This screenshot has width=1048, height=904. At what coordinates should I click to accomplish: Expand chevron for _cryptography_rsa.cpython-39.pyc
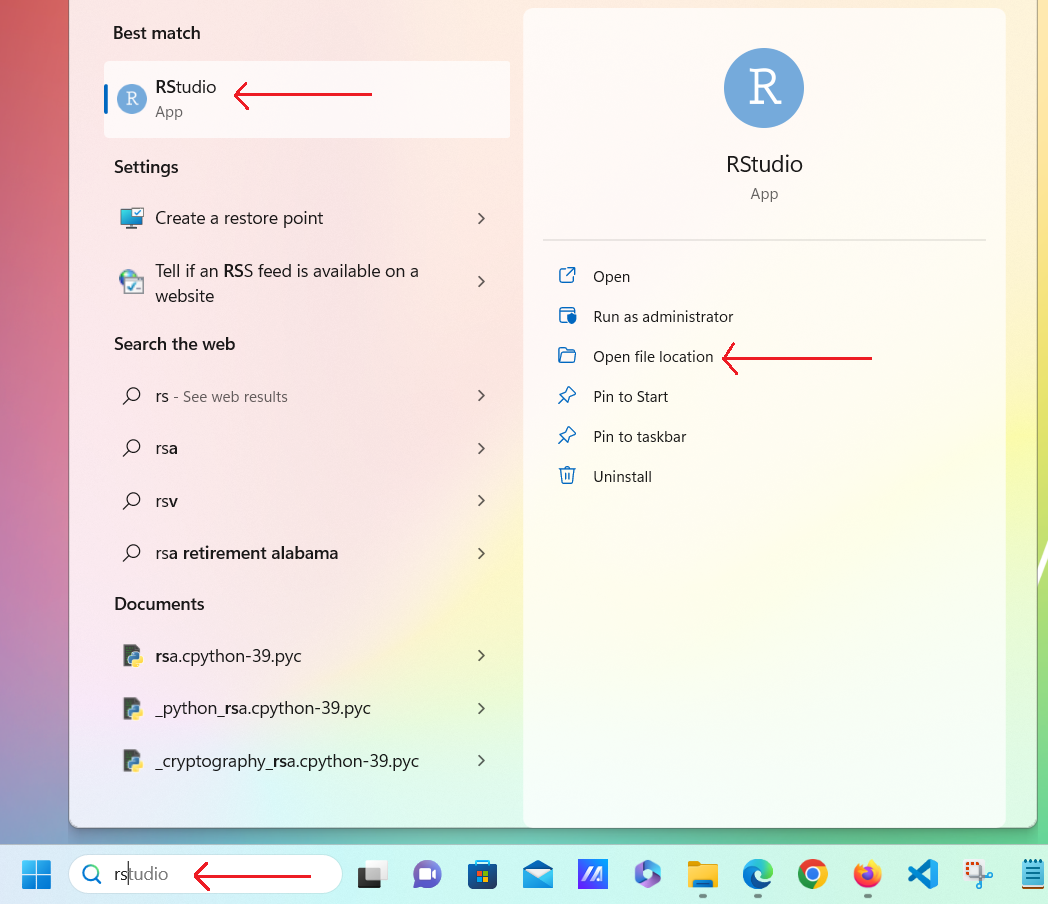coord(481,760)
